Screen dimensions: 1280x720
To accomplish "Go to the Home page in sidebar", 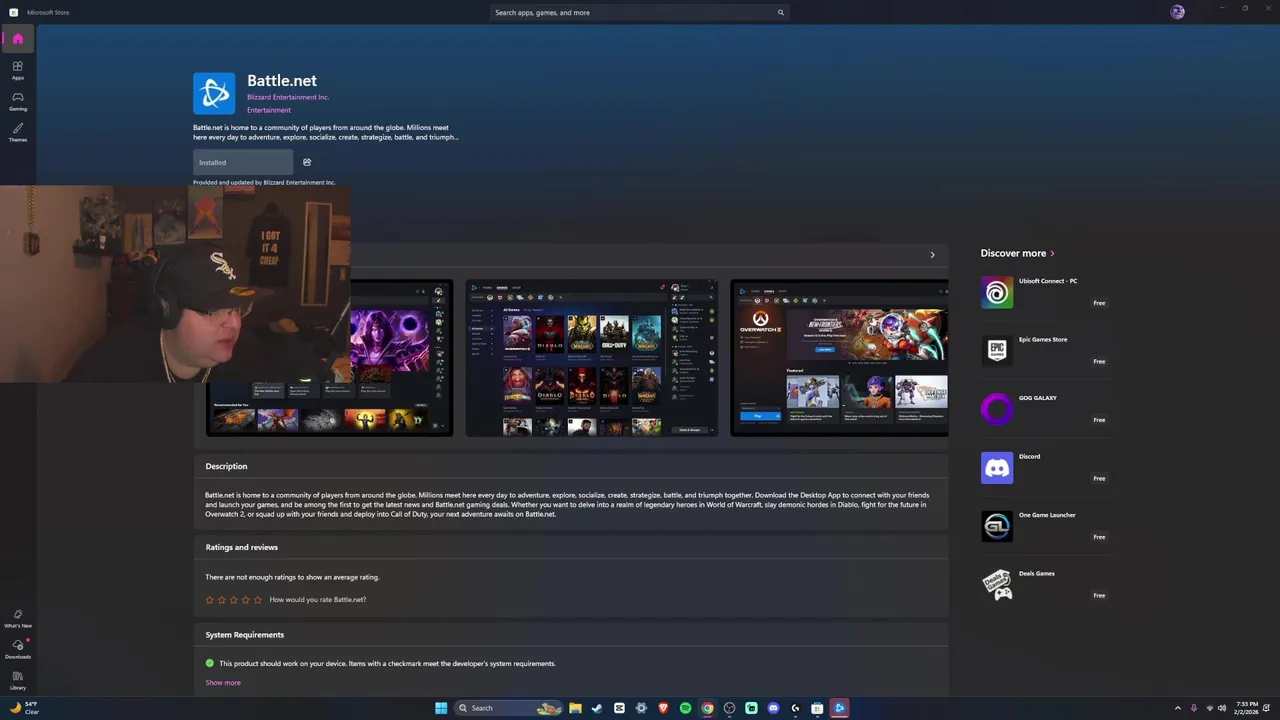I will coord(18,39).
